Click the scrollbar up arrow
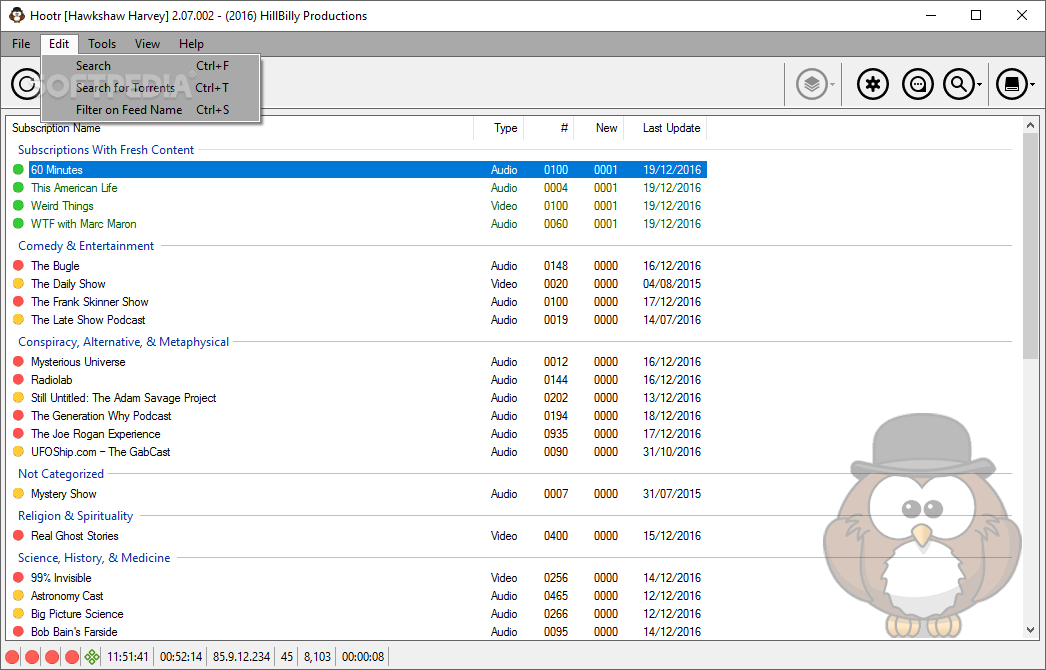 (1030, 125)
